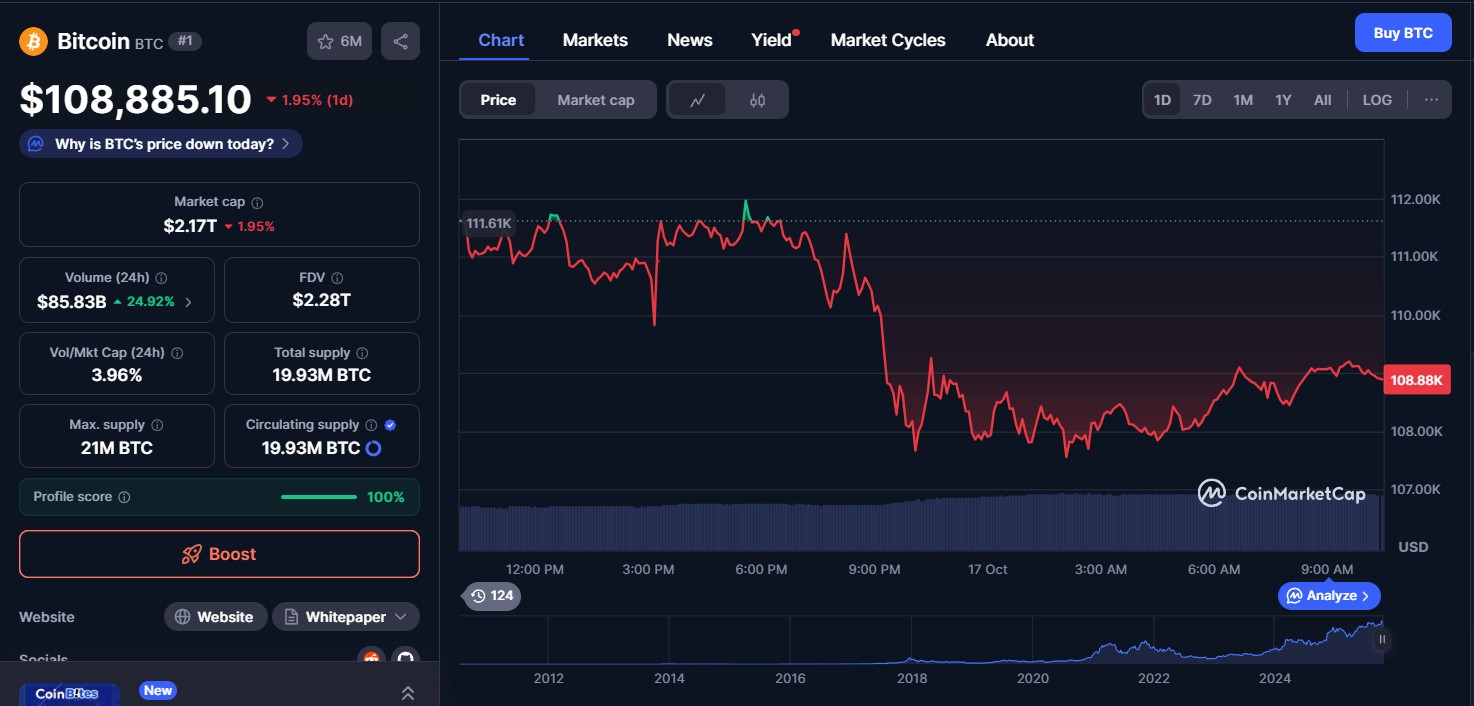Switch to line chart view icon

pos(698,100)
